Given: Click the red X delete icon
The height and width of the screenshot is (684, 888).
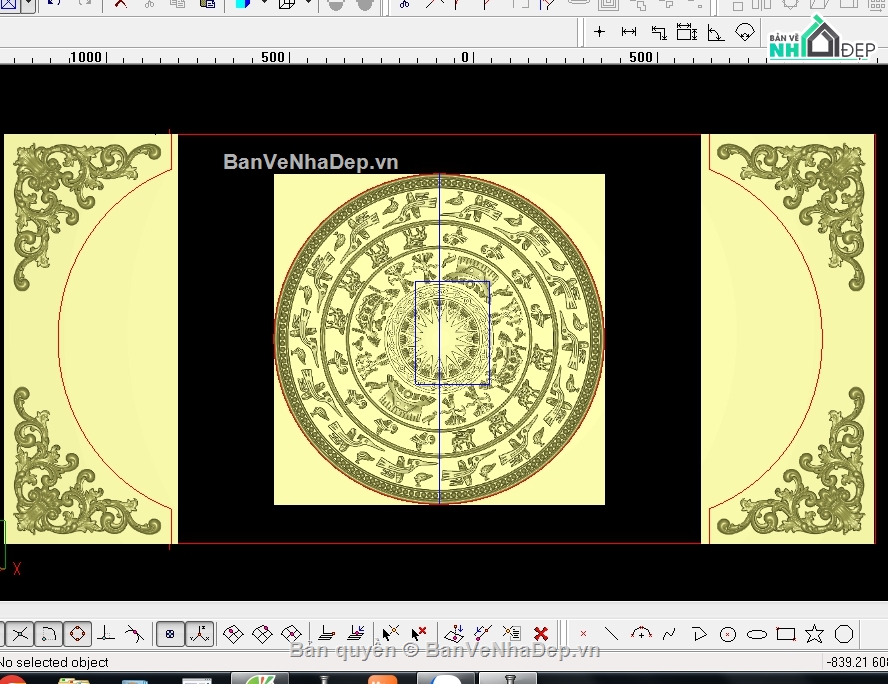Looking at the screenshot, I should 541,634.
